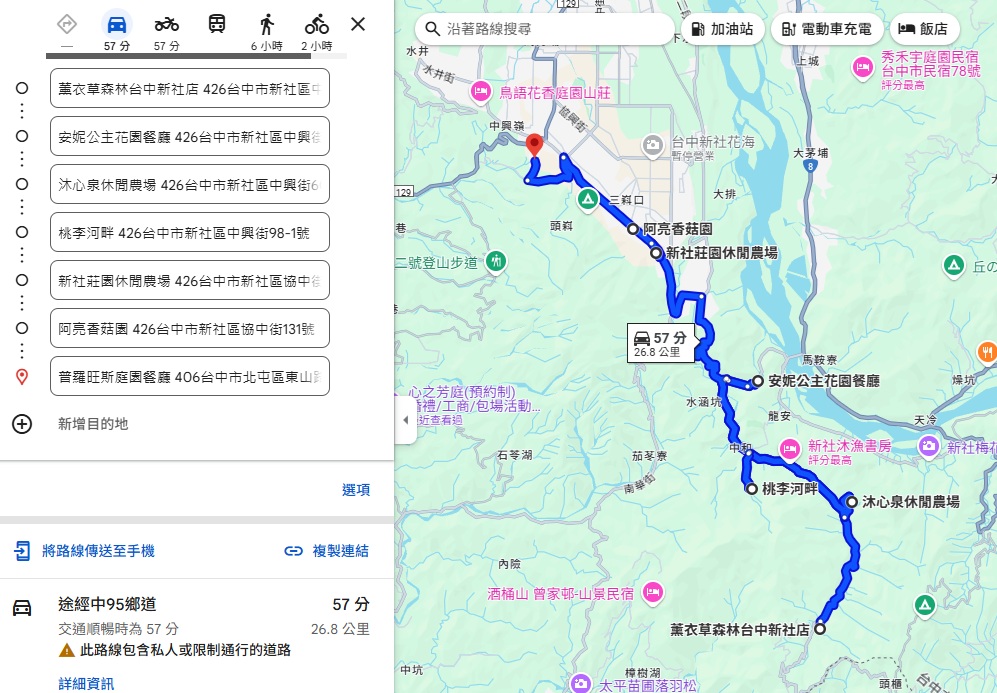
Task: Click the 沿著路線搜尋 search box
Action: pos(544,29)
